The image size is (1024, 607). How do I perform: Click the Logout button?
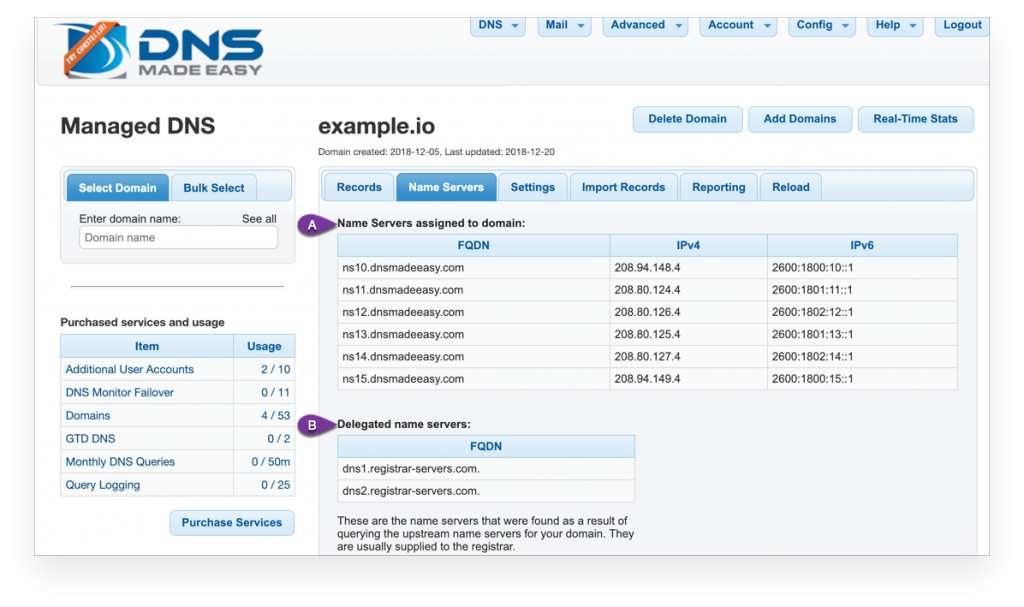click(x=962, y=26)
